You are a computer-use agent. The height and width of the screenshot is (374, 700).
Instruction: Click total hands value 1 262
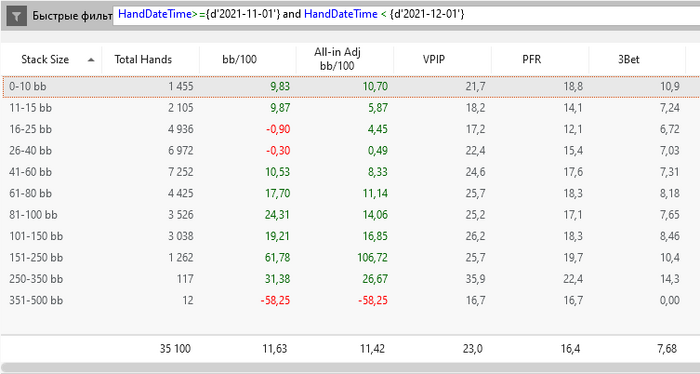[181, 258]
